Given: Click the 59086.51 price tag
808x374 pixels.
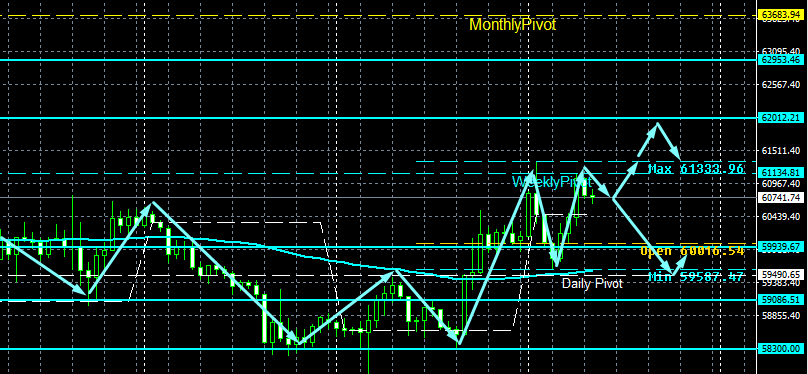Looking at the screenshot, I should [x=781, y=299].
